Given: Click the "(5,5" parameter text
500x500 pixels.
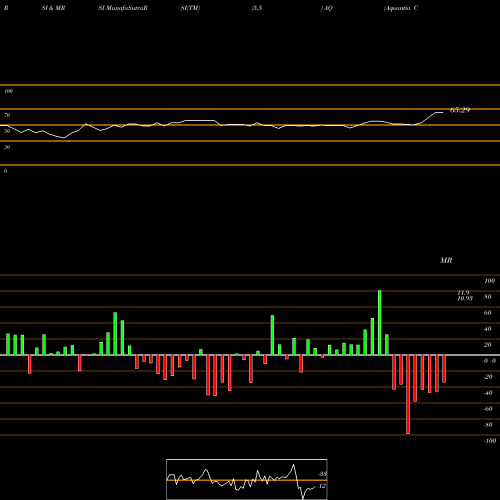Looking at the screenshot, I should coord(257,8).
